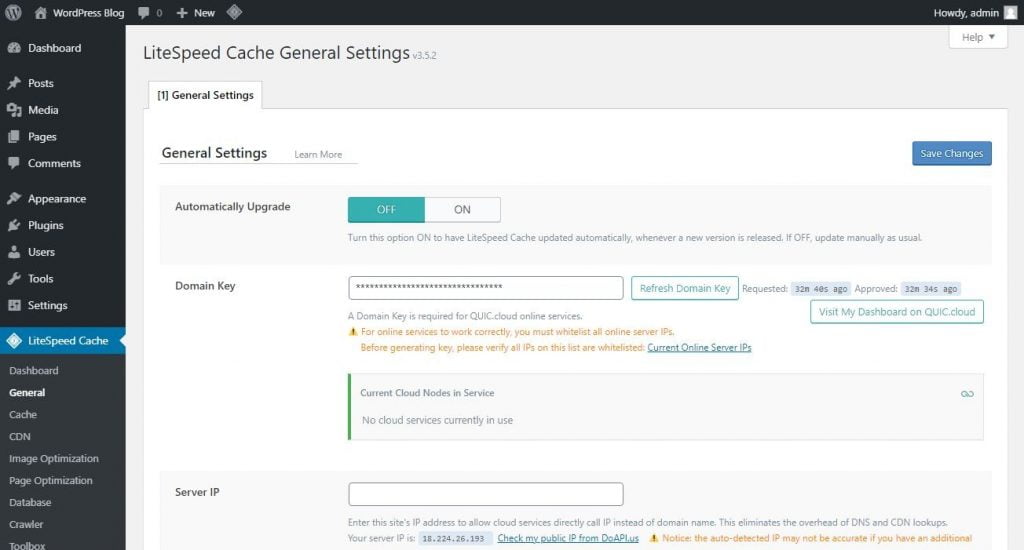
Task: Set Automatically Upgrade to OFF
Action: point(386,210)
